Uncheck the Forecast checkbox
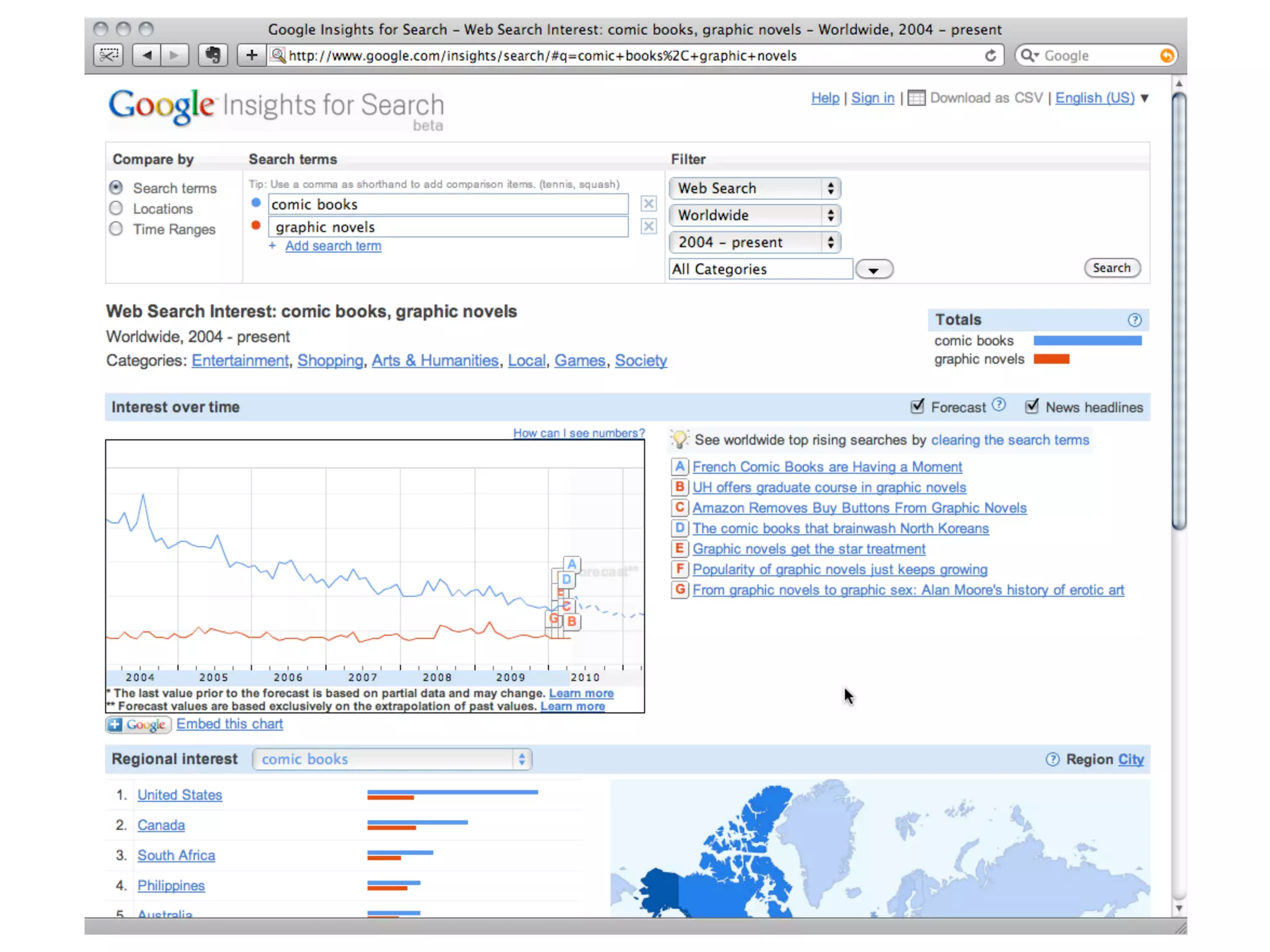The image size is (1270, 952). point(917,407)
